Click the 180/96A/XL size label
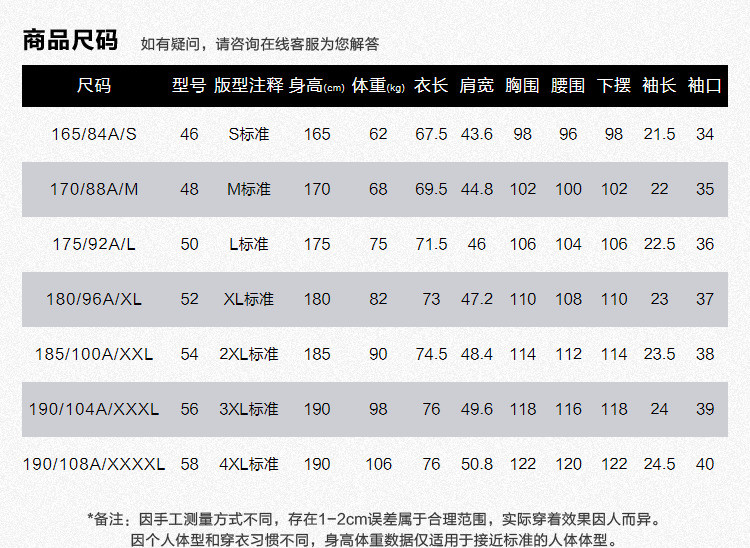The width and height of the screenshot is (750, 548). click(x=95, y=299)
